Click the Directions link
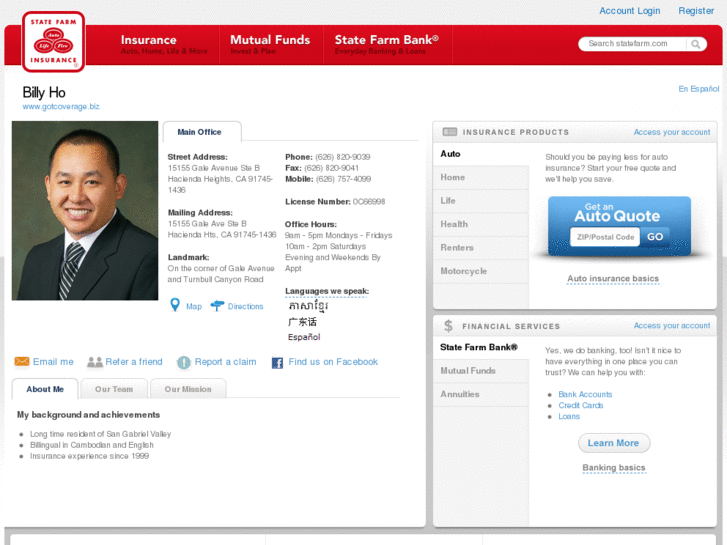 point(245,307)
